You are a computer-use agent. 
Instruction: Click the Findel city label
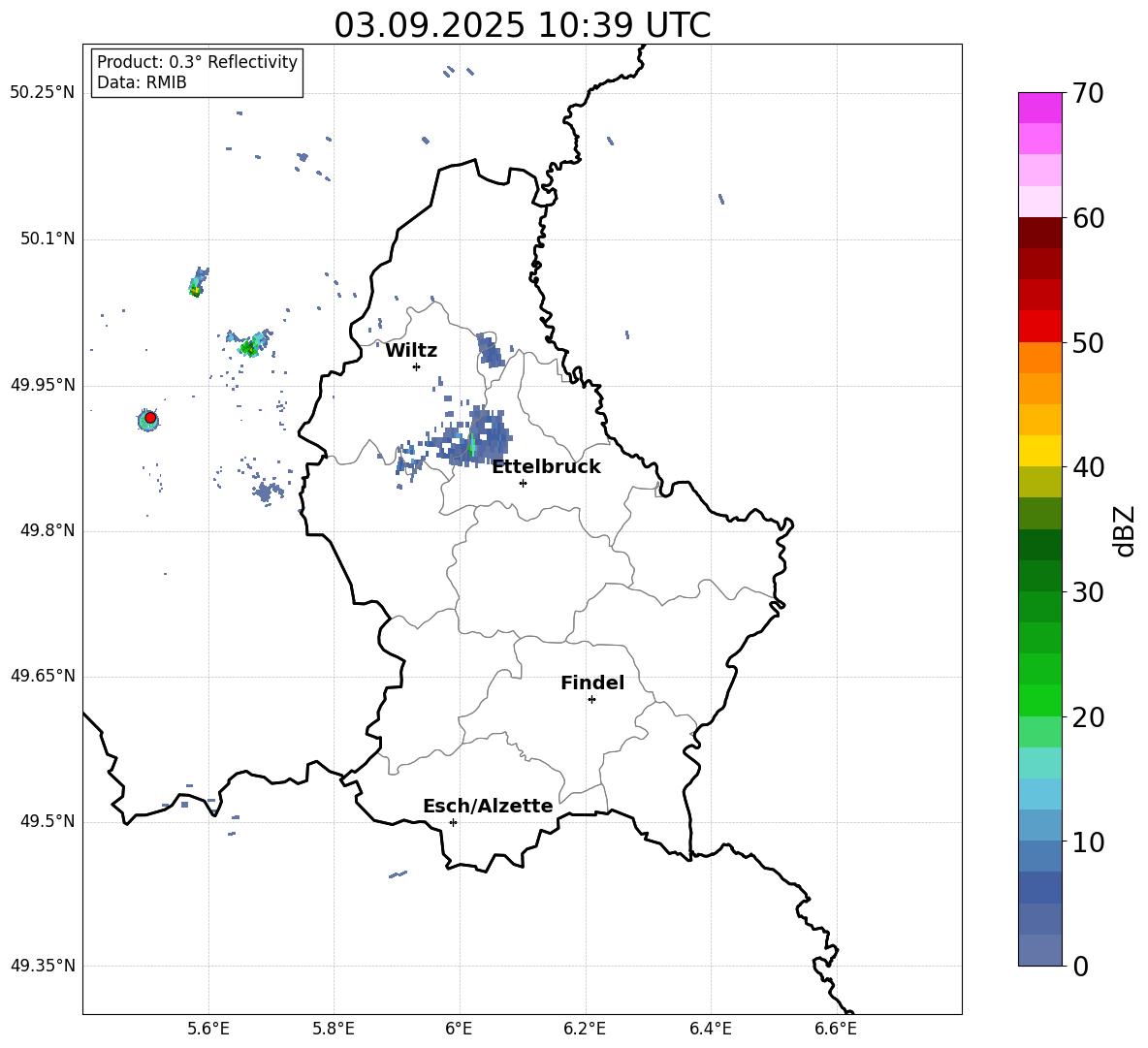[x=592, y=683]
